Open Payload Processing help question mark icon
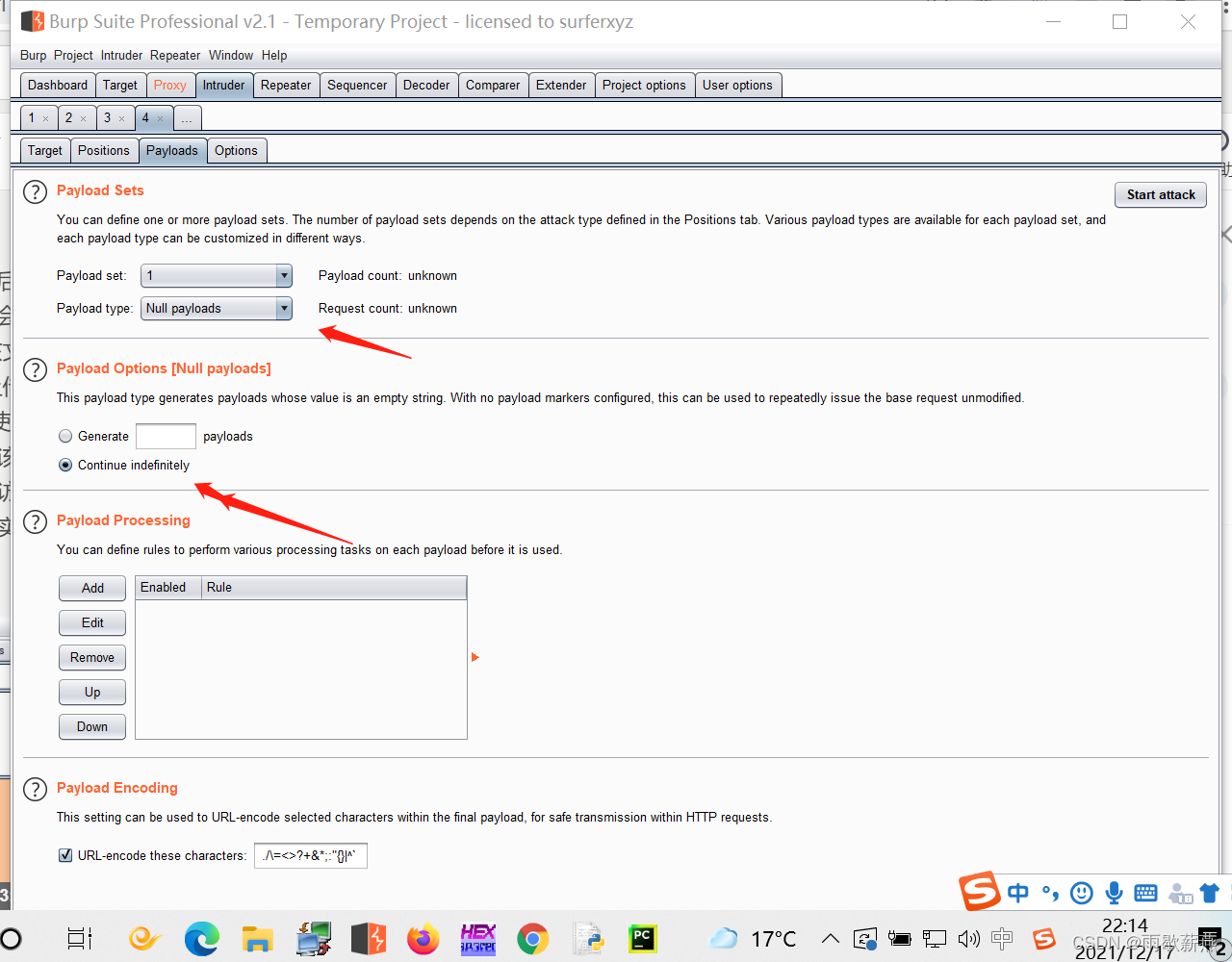Screen dimensions: 1232x962 click(x=35, y=521)
